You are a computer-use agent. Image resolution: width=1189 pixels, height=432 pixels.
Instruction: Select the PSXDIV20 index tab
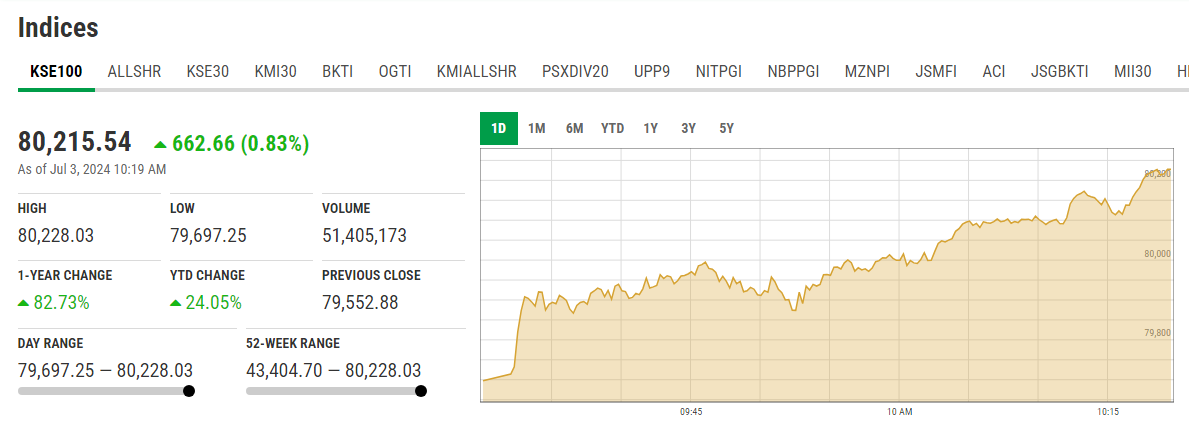pyautogui.click(x=575, y=72)
